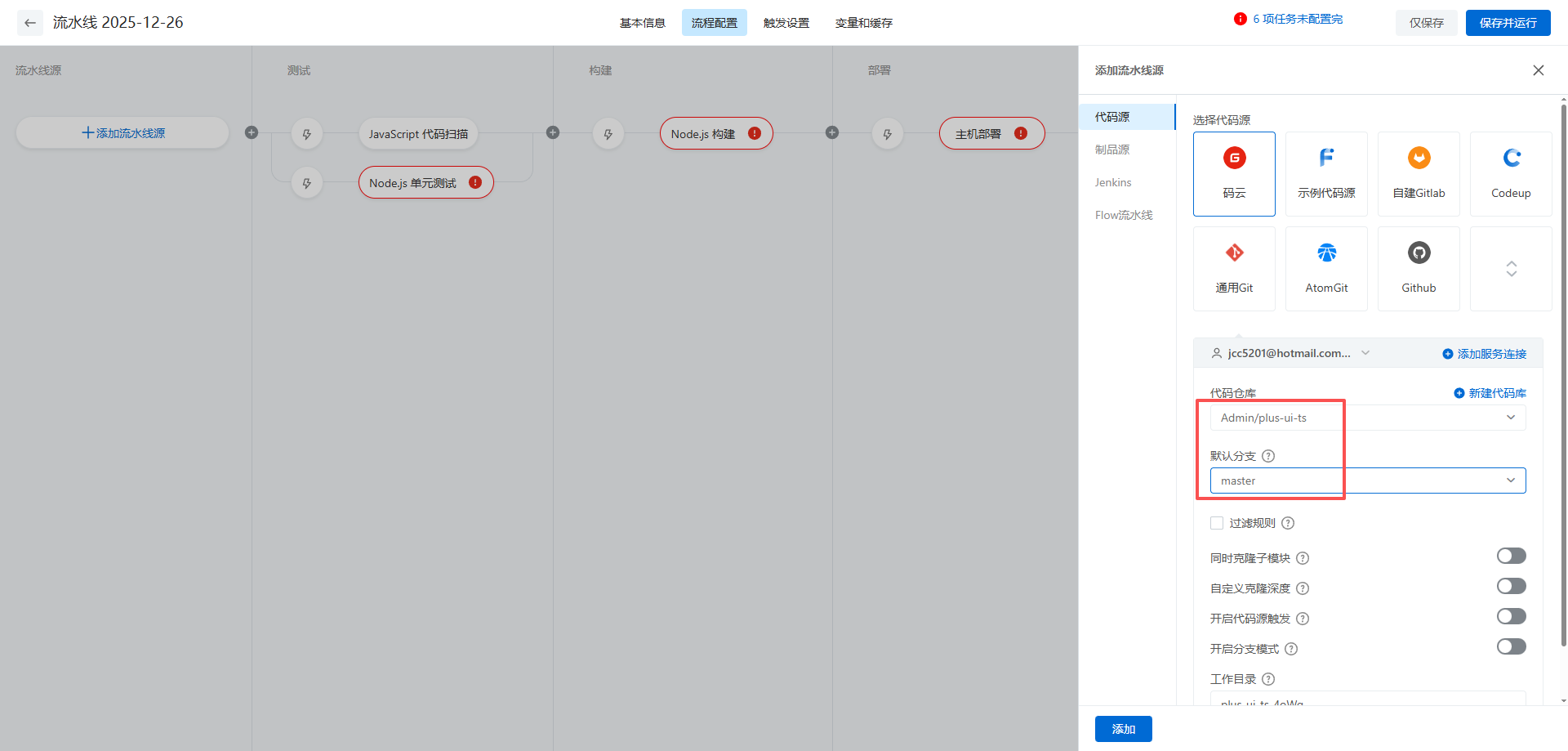Image resolution: width=1568 pixels, height=751 pixels.
Task: Click error icon on 主机部署 task
Action: [1021, 133]
